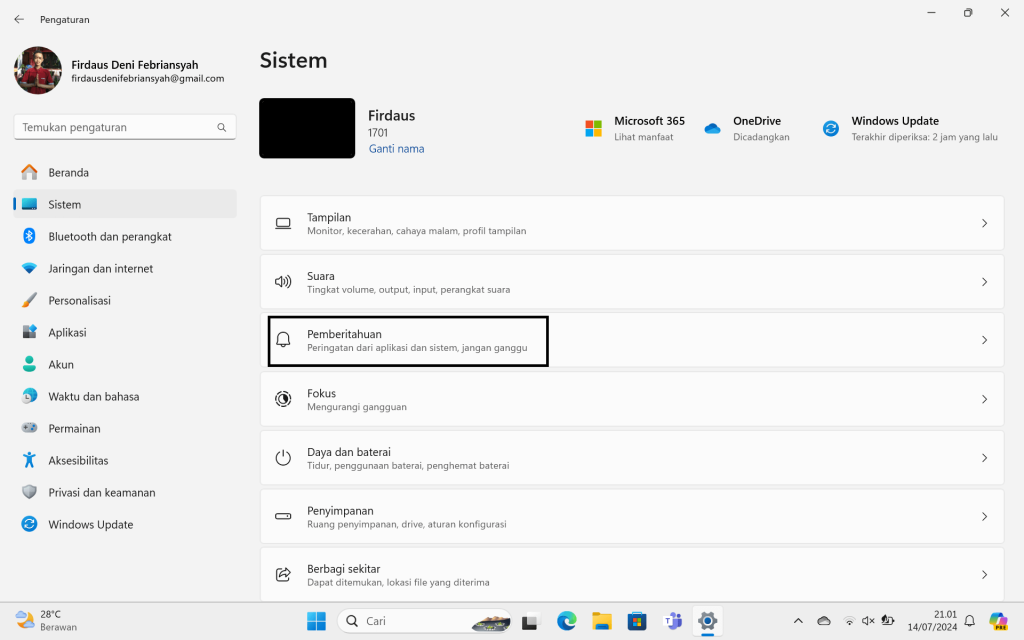Click the Temukan pengaturan search field

(115, 127)
